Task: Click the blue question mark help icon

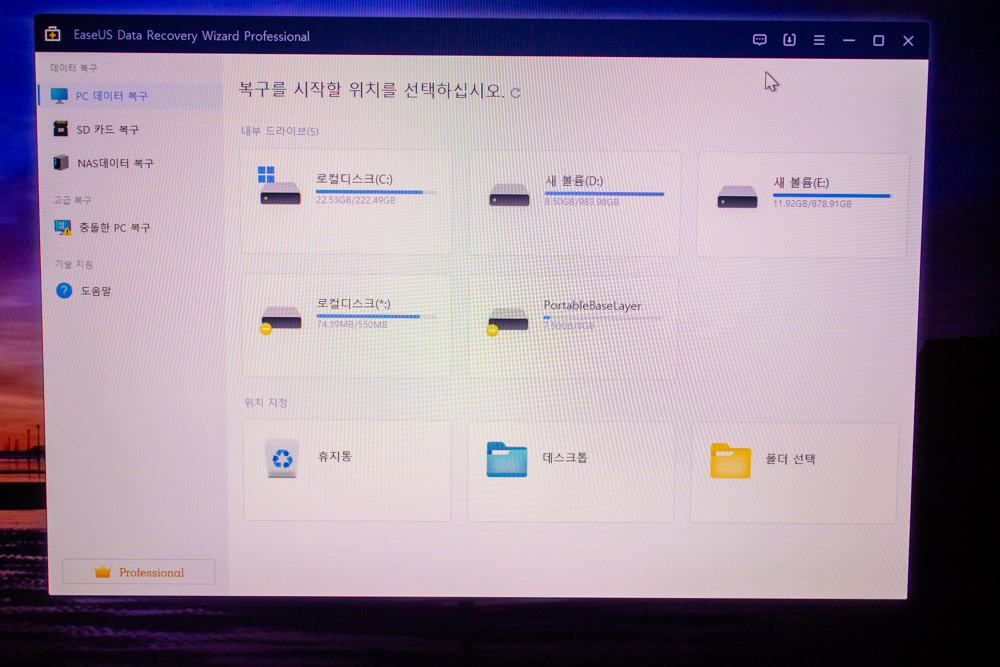Action: [x=64, y=291]
